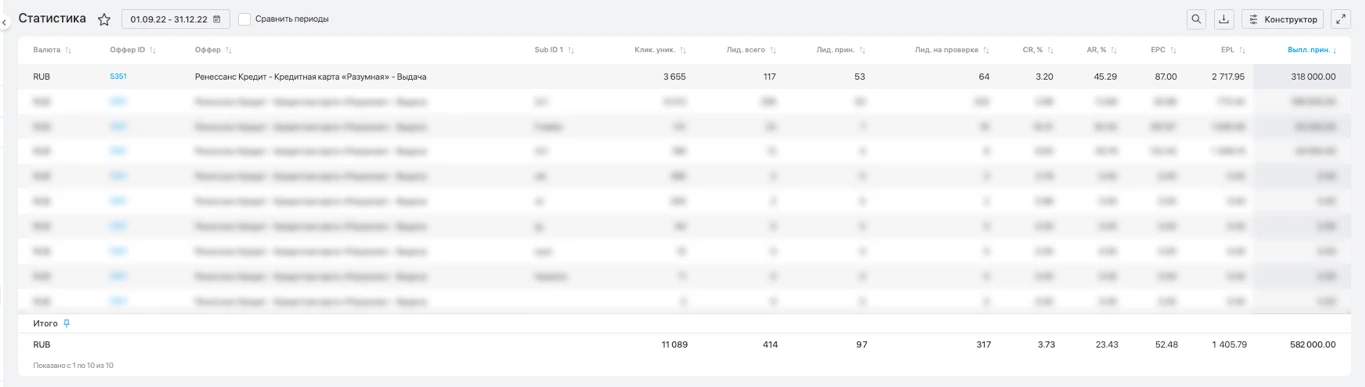
Task: Click the fullscreen expand arrows icon
Action: [1341, 19]
